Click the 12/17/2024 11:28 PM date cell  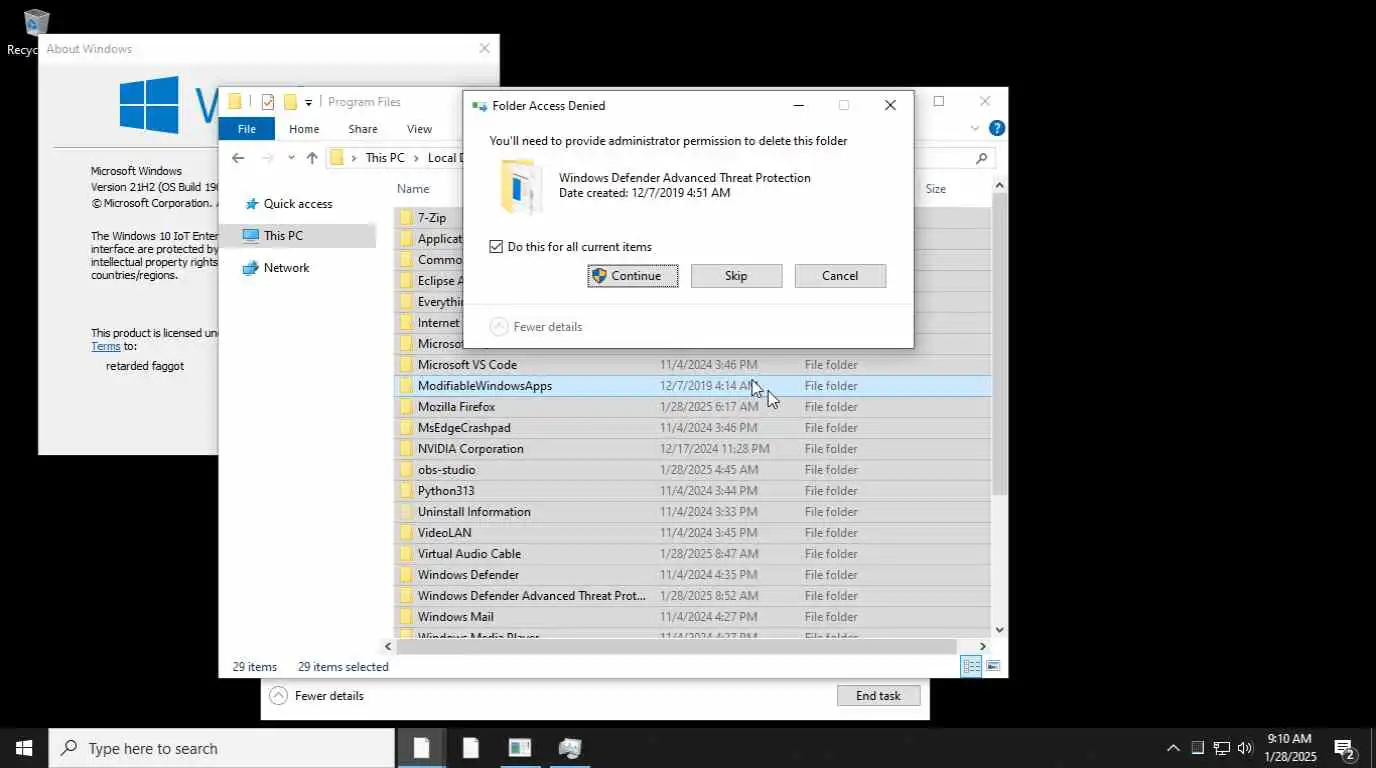point(714,449)
